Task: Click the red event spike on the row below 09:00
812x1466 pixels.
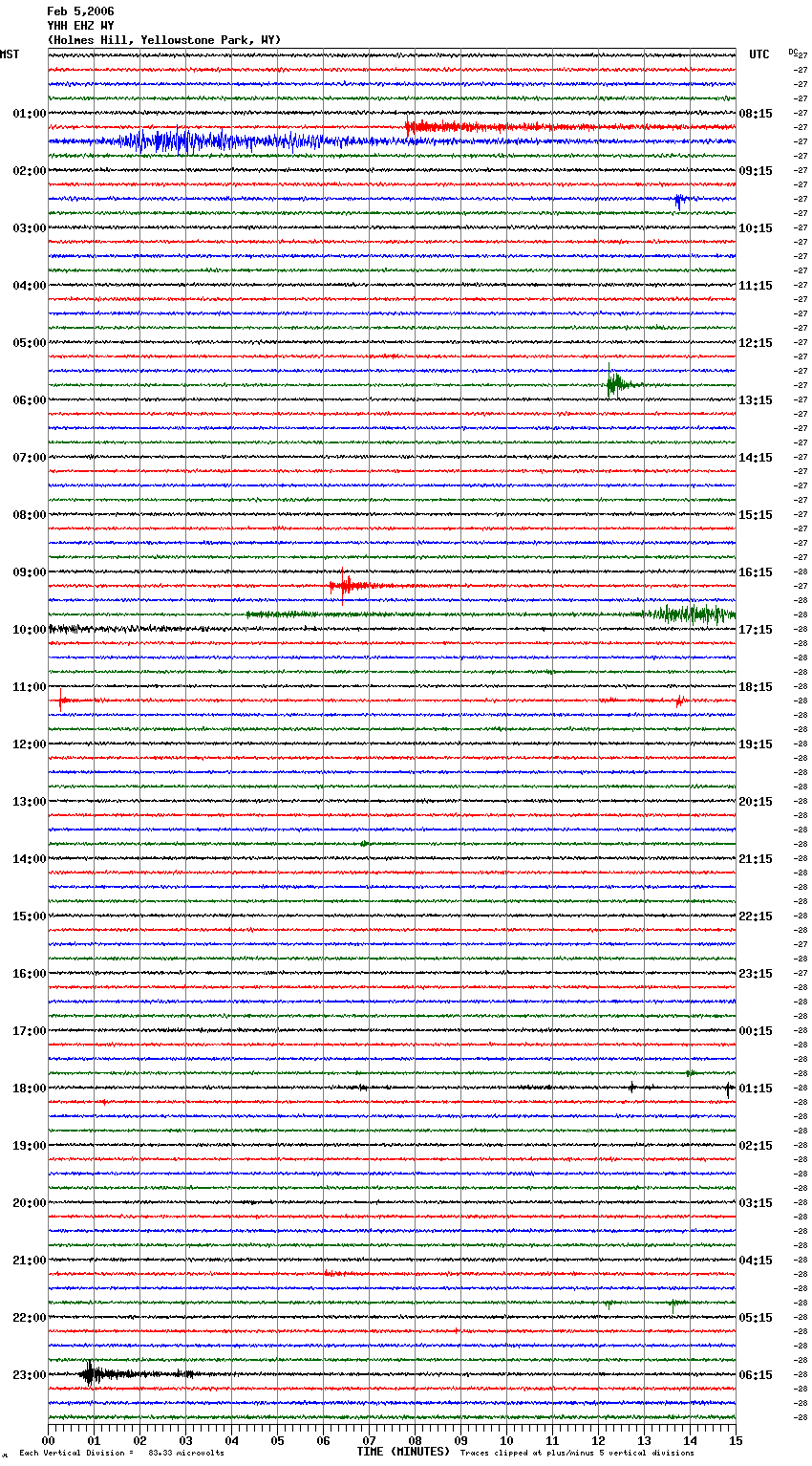Action: tap(343, 586)
